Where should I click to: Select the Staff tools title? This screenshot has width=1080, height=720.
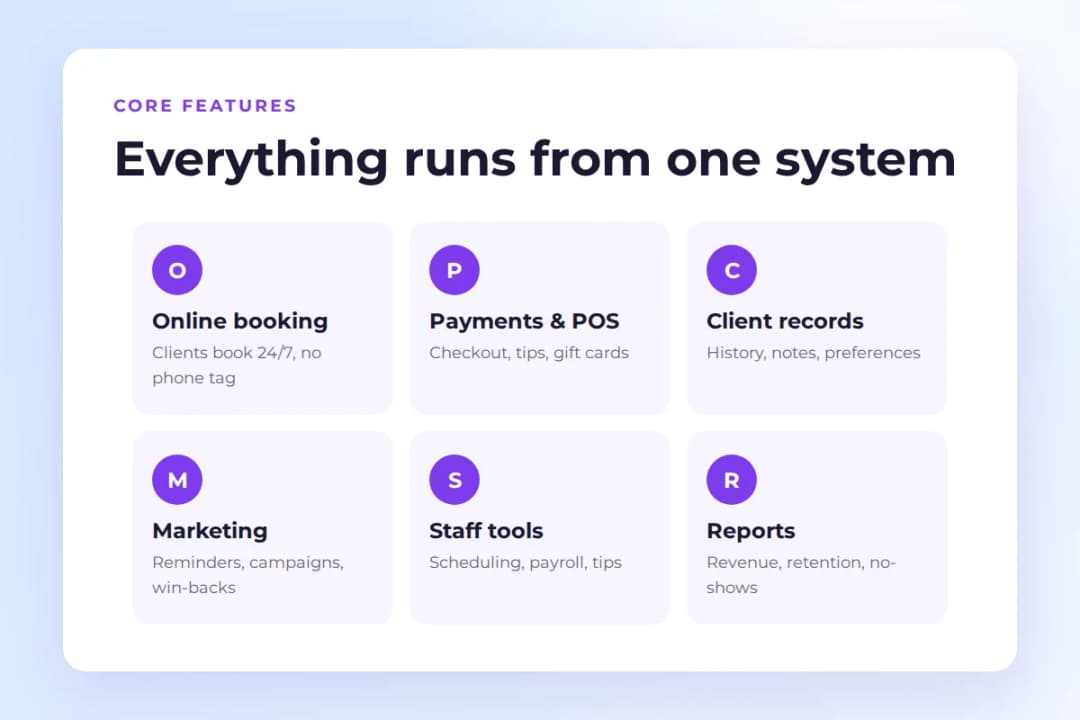click(486, 531)
